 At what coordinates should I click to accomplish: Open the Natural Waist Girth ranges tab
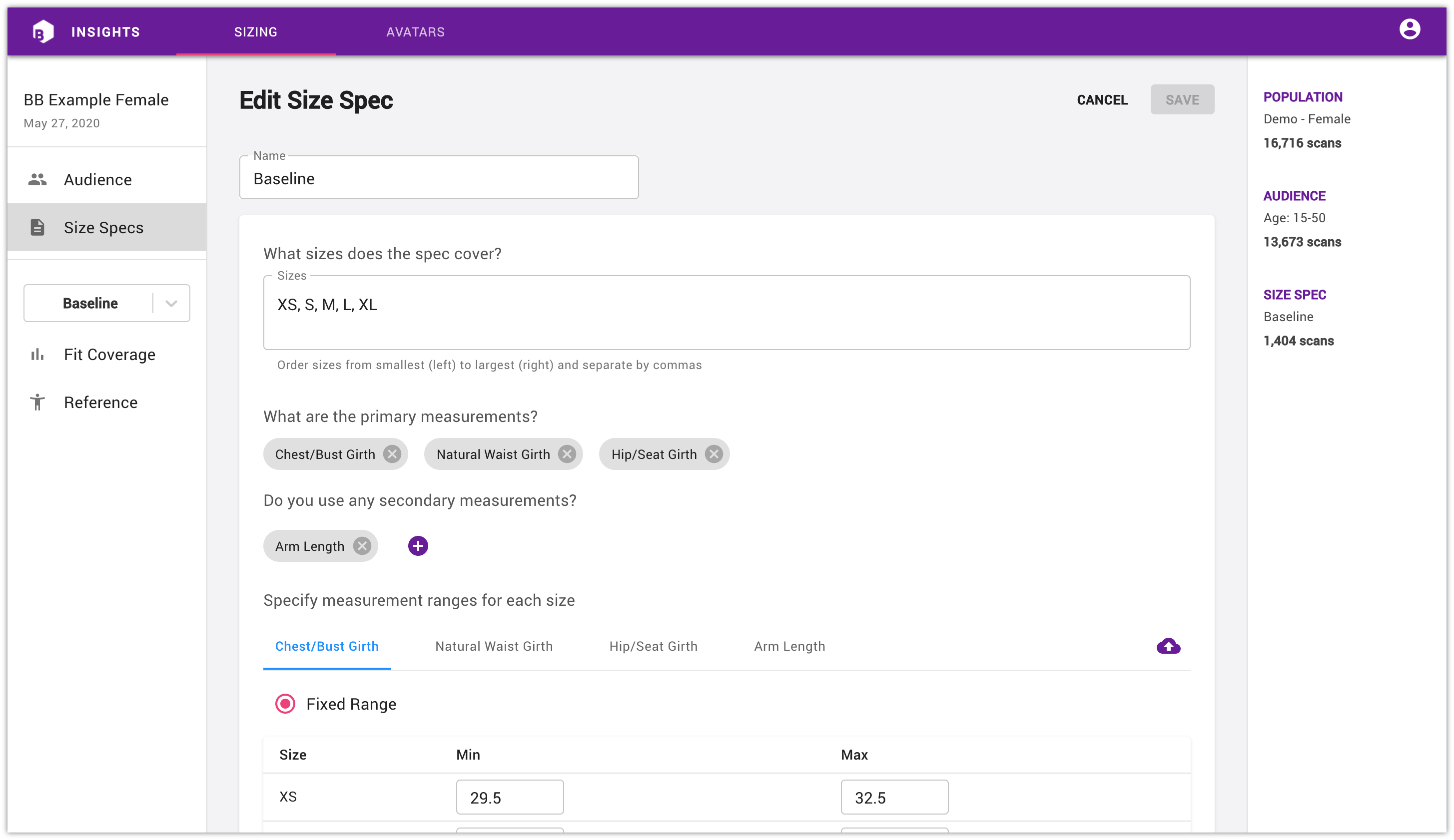[x=494, y=646]
